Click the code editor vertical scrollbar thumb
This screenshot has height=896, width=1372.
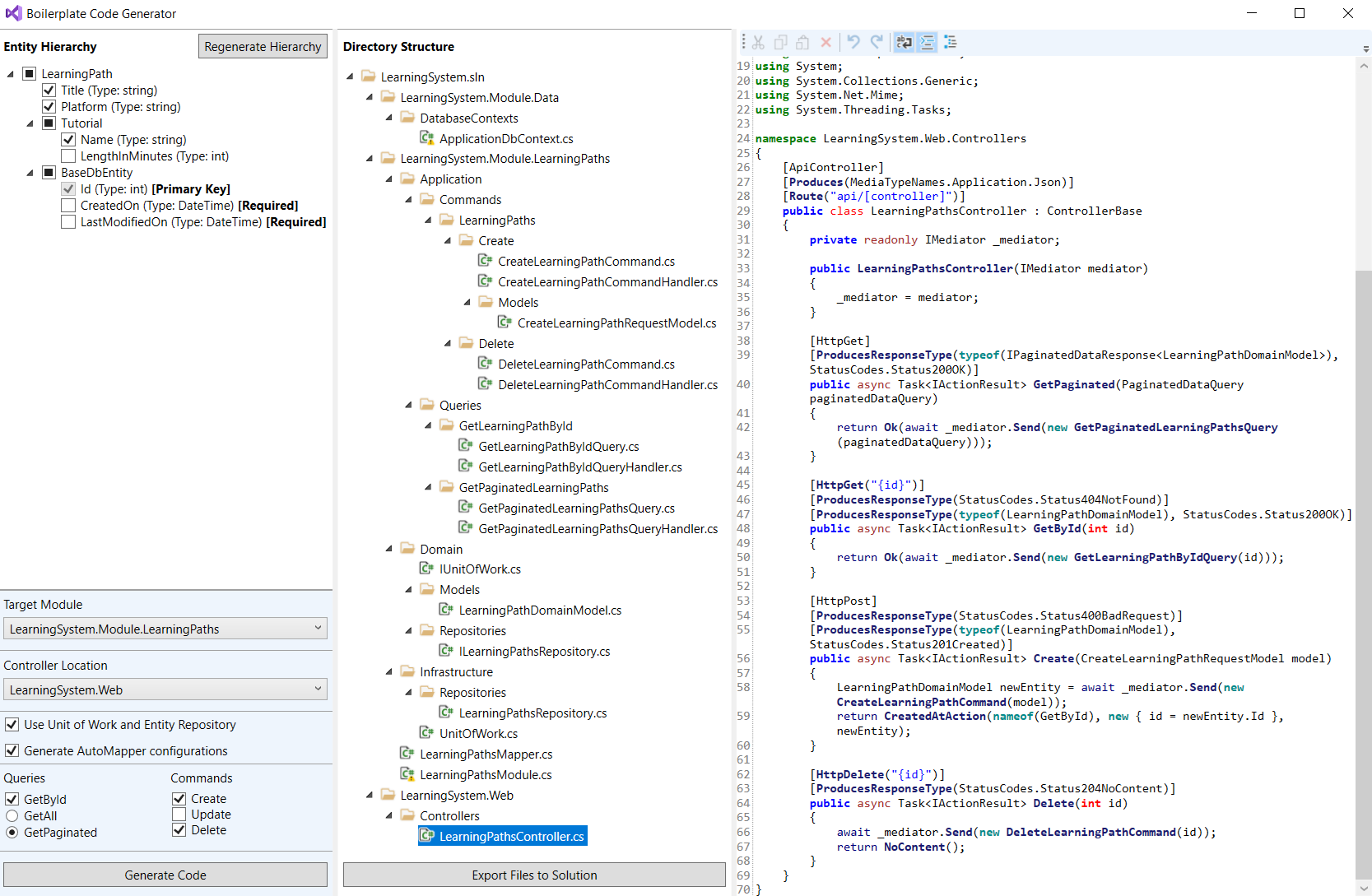click(1363, 574)
